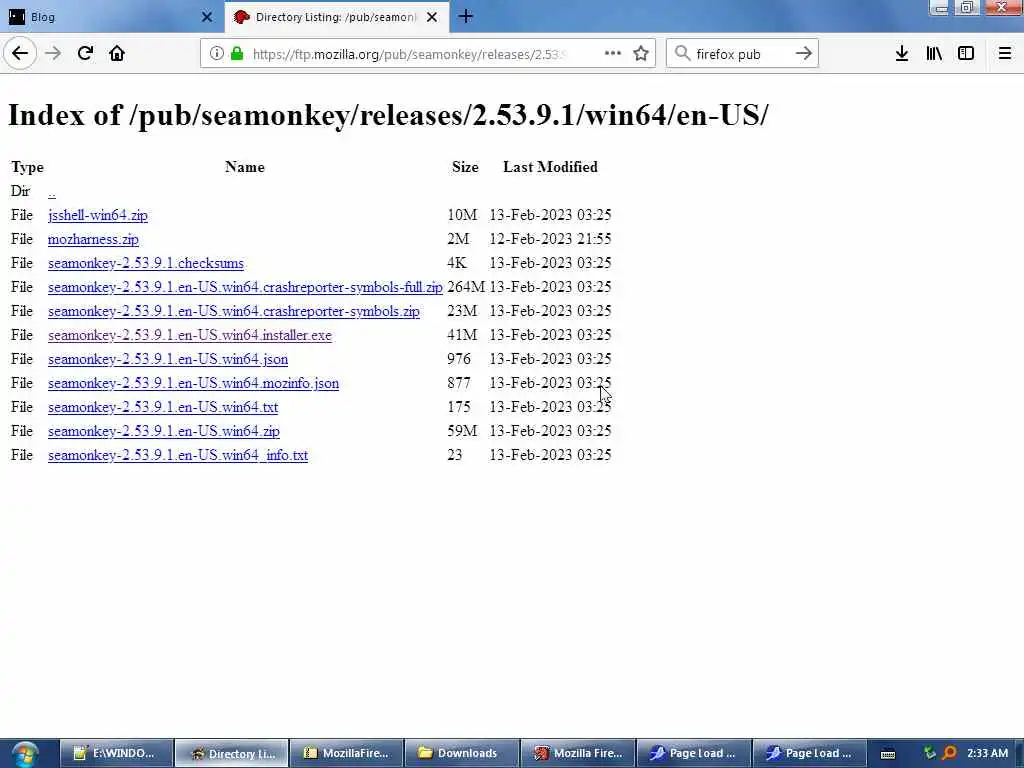The width and height of the screenshot is (1024, 768).
Task: Bookmark this page with the star
Action: click(641, 53)
